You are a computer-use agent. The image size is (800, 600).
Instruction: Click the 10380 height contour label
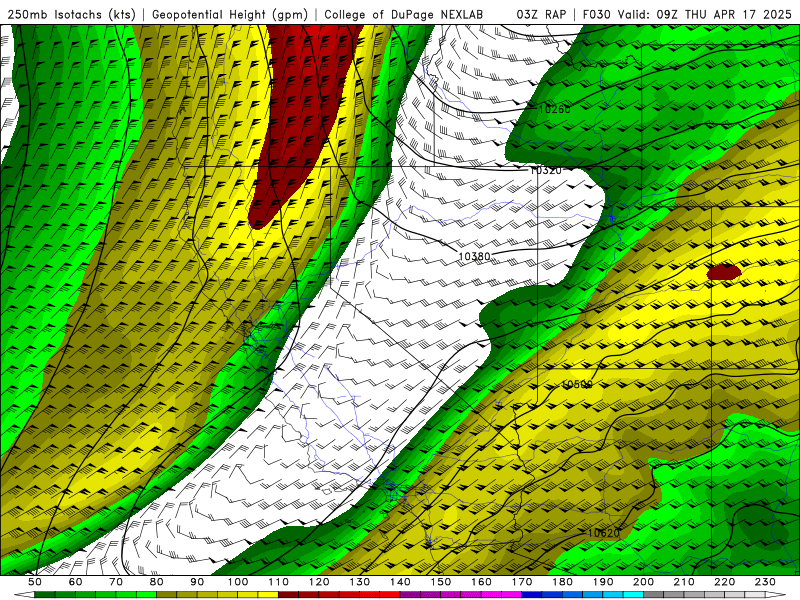point(474,257)
